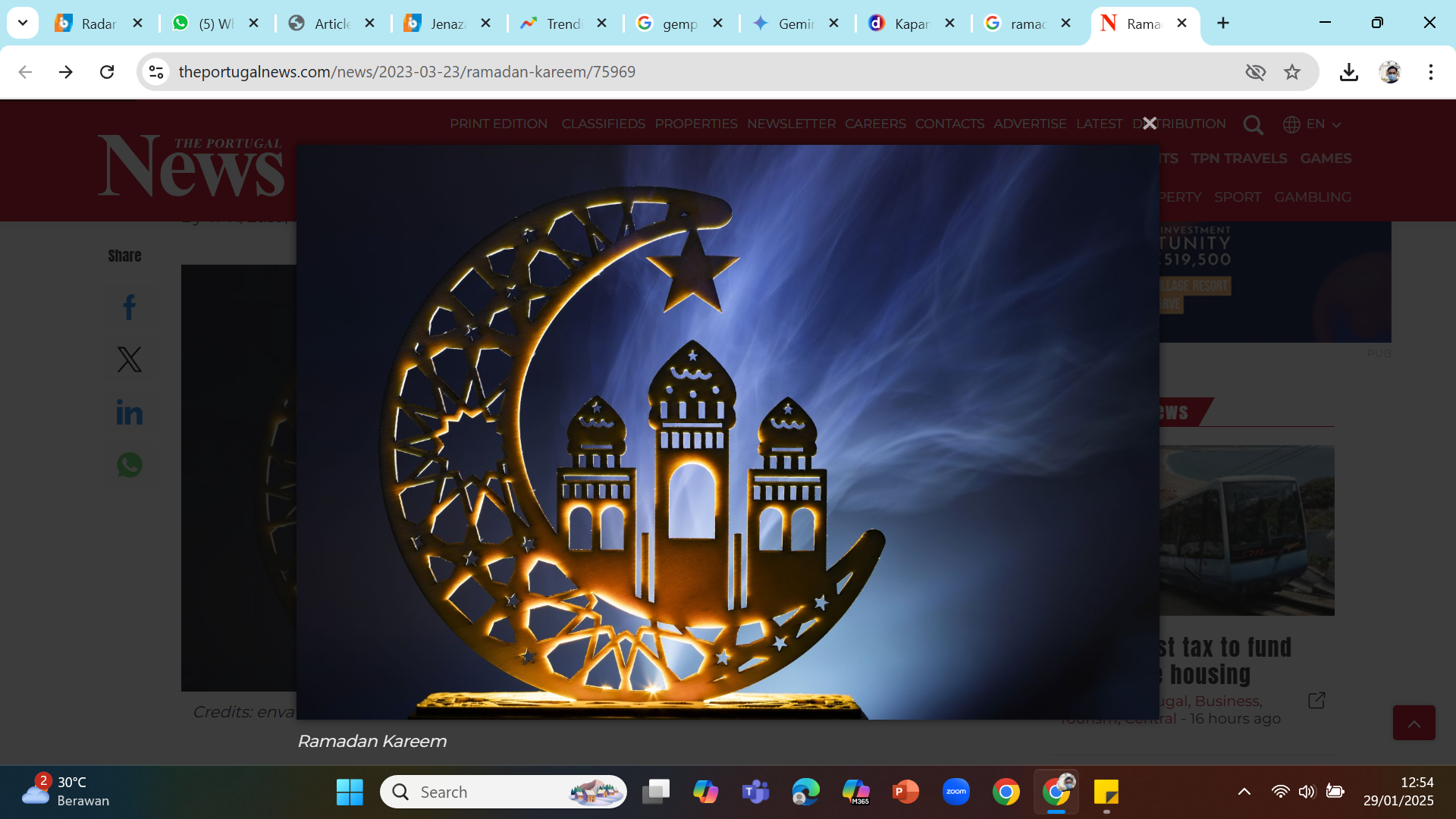Click the enlarged Ramadan crescent image
The width and height of the screenshot is (1456, 819).
pyautogui.click(x=727, y=432)
